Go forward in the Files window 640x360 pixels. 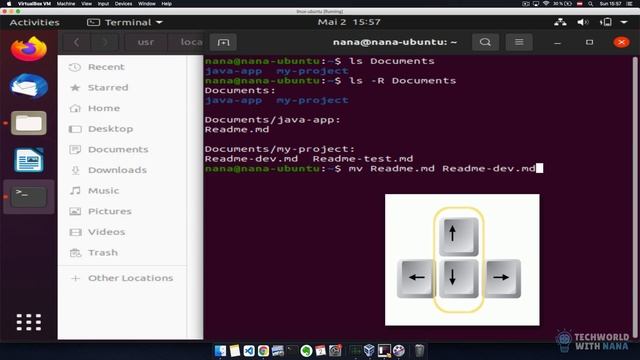click(105, 42)
